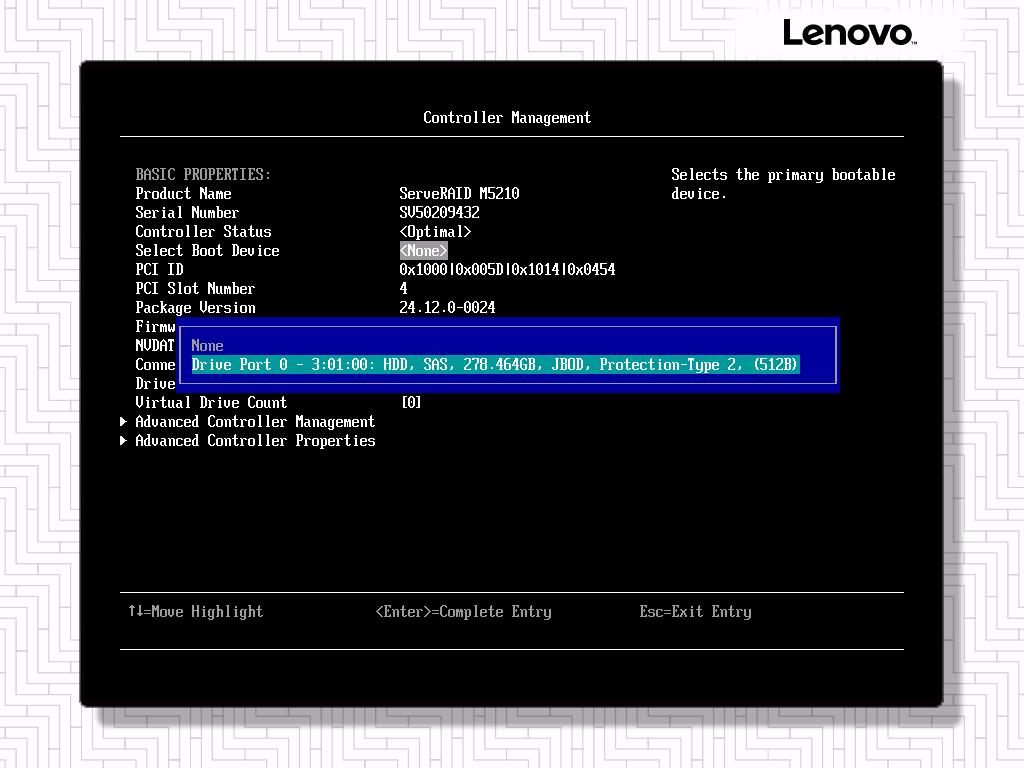The width and height of the screenshot is (1024, 768).
Task: Click the ServeRAID M5210 product name value
Action: click(459, 194)
